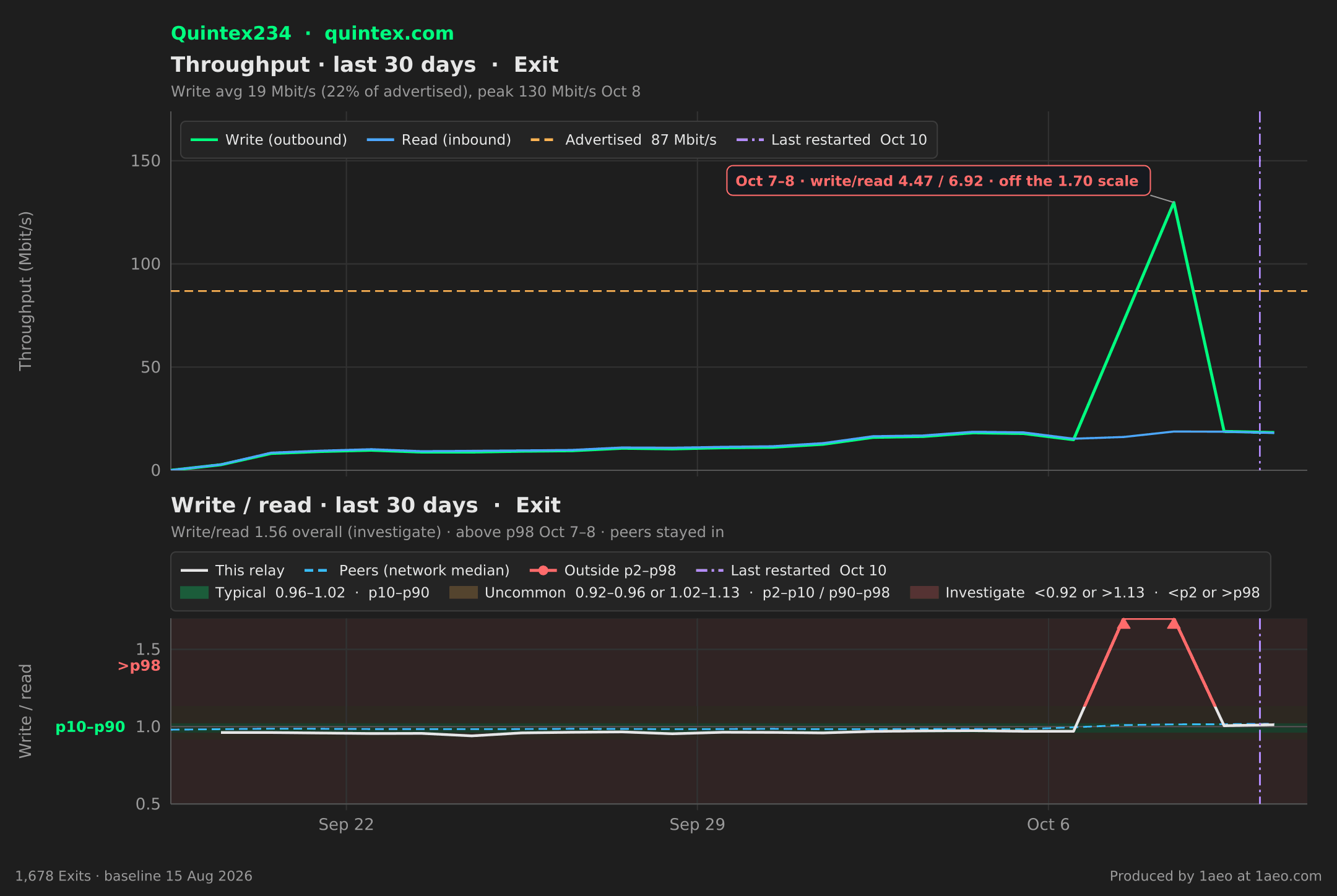Image resolution: width=1337 pixels, height=896 pixels.
Task: Click the left red clipped triangle marker
Action: 1123,623
